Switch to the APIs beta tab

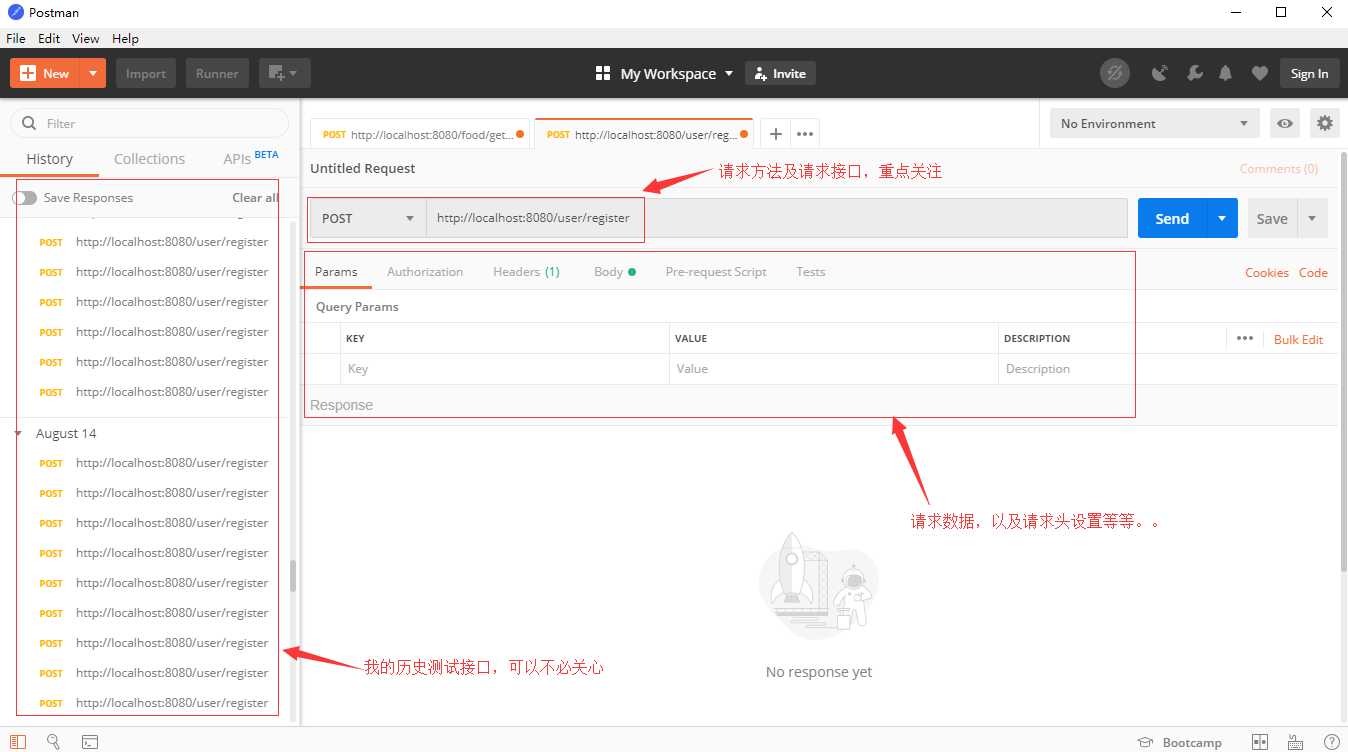[251, 158]
